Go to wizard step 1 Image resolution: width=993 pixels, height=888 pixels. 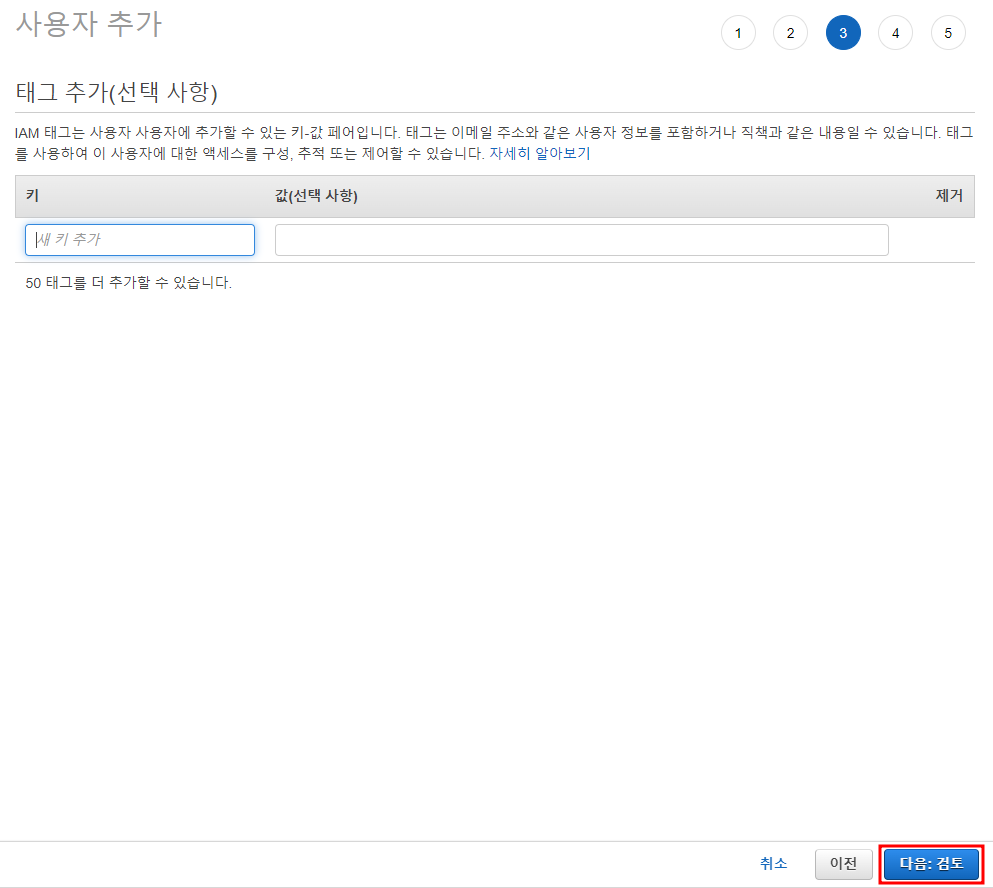[x=738, y=33]
